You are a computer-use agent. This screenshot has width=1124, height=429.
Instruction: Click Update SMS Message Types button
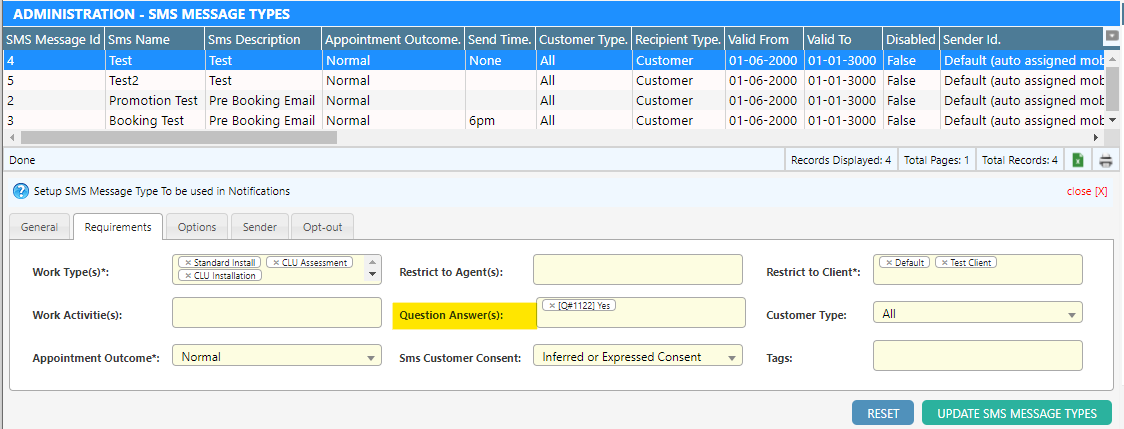tap(1016, 413)
